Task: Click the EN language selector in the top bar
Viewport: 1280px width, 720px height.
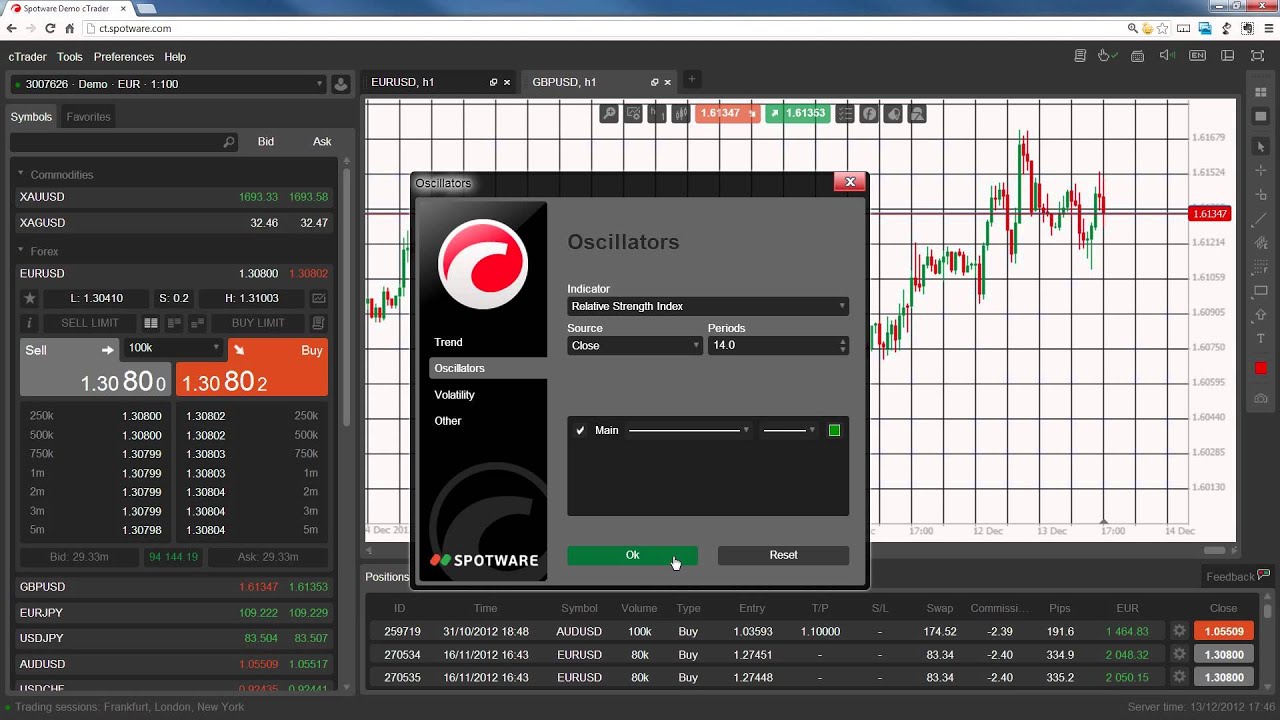Action: pyautogui.click(x=1197, y=56)
